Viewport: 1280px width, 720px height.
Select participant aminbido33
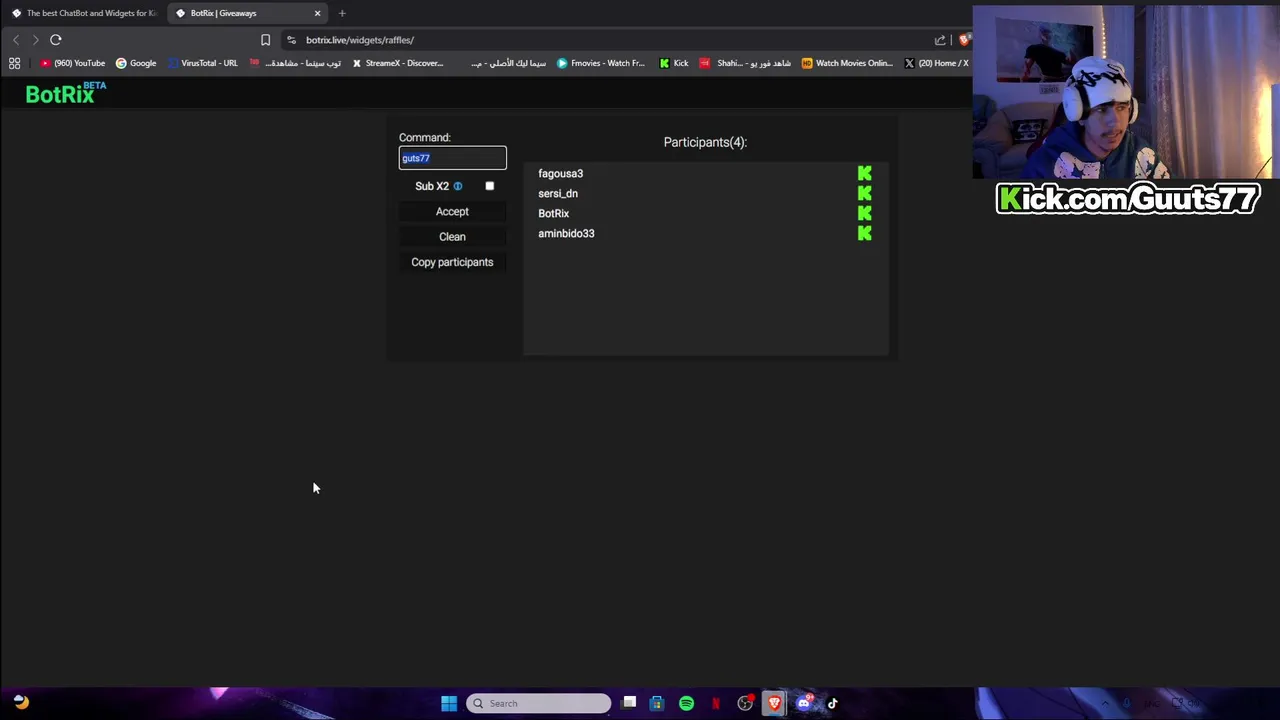click(x=566, y=234)
